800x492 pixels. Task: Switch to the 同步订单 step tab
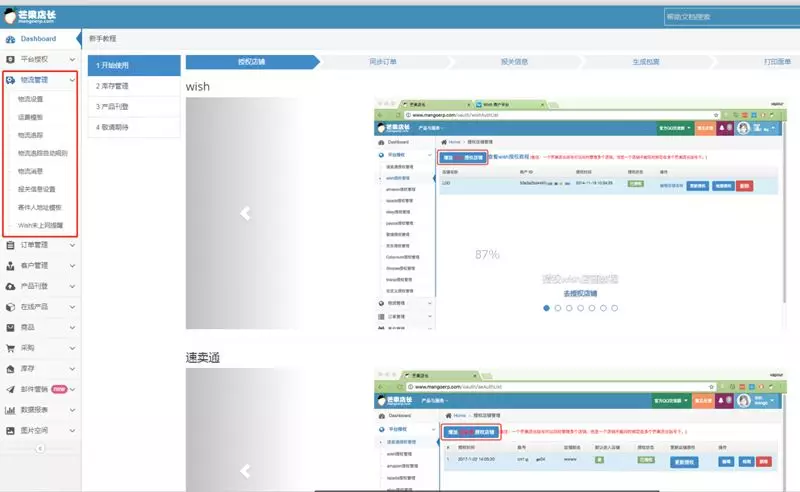point(383,62)
